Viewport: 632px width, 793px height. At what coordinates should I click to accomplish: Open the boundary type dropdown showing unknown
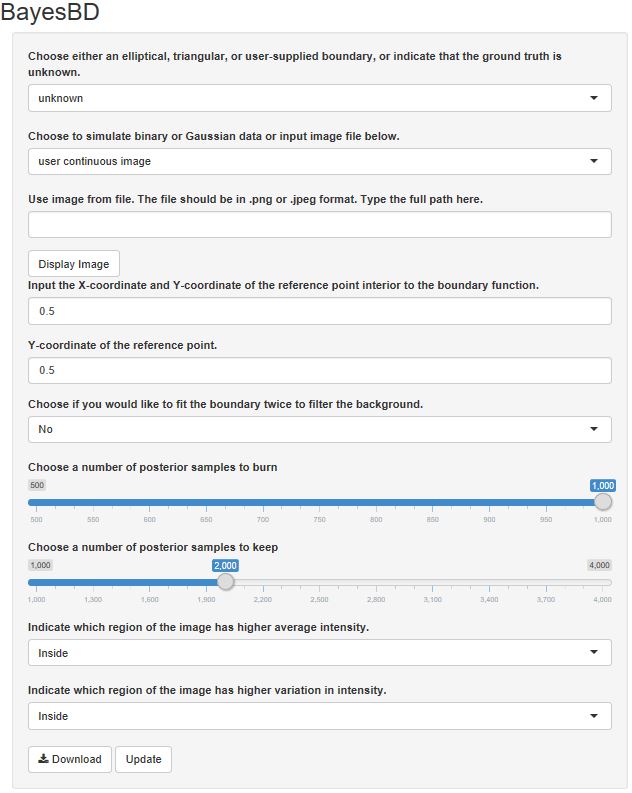[319, 98]
